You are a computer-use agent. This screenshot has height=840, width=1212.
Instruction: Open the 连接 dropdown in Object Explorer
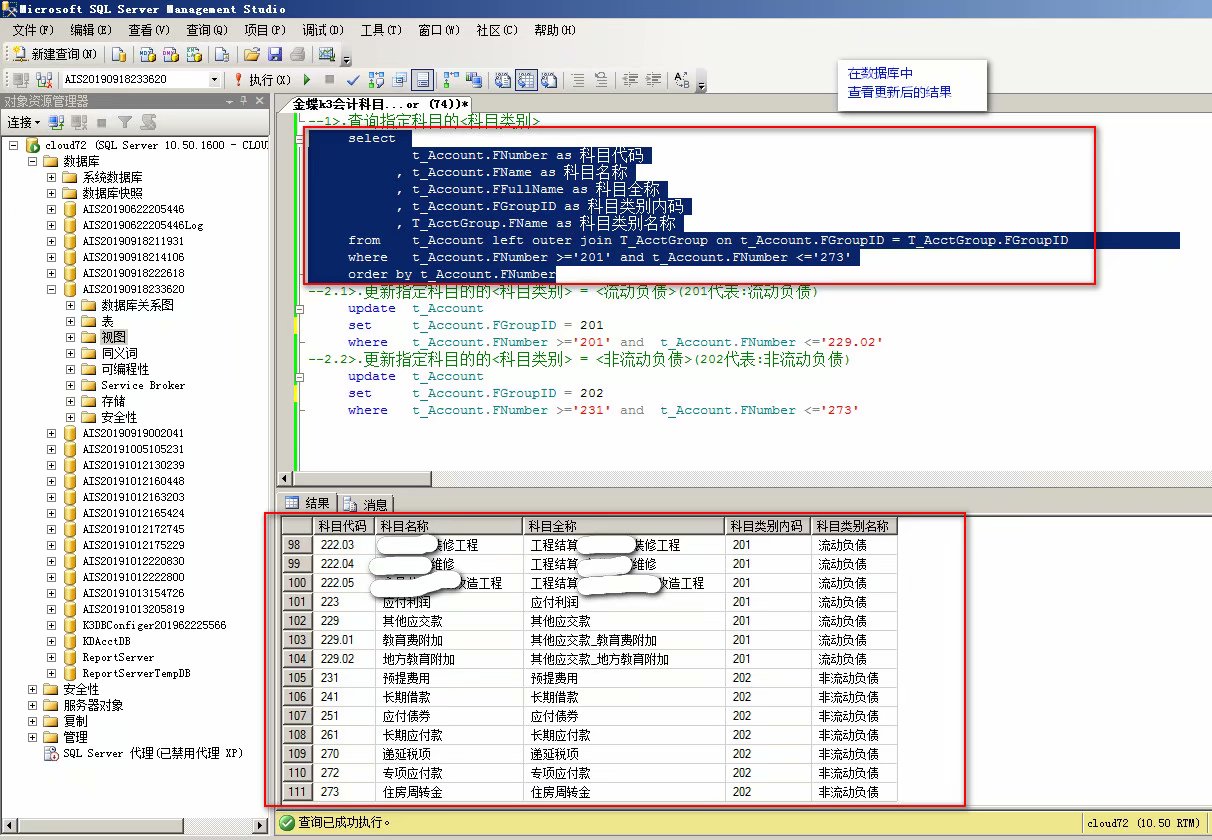point(24,122)
